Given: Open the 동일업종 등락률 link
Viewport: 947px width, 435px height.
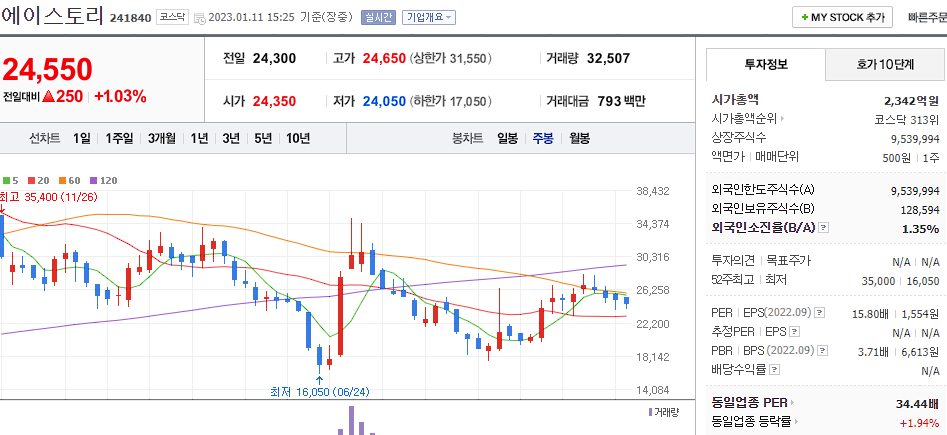Looking at the screenshot, I should coord(756,421).
